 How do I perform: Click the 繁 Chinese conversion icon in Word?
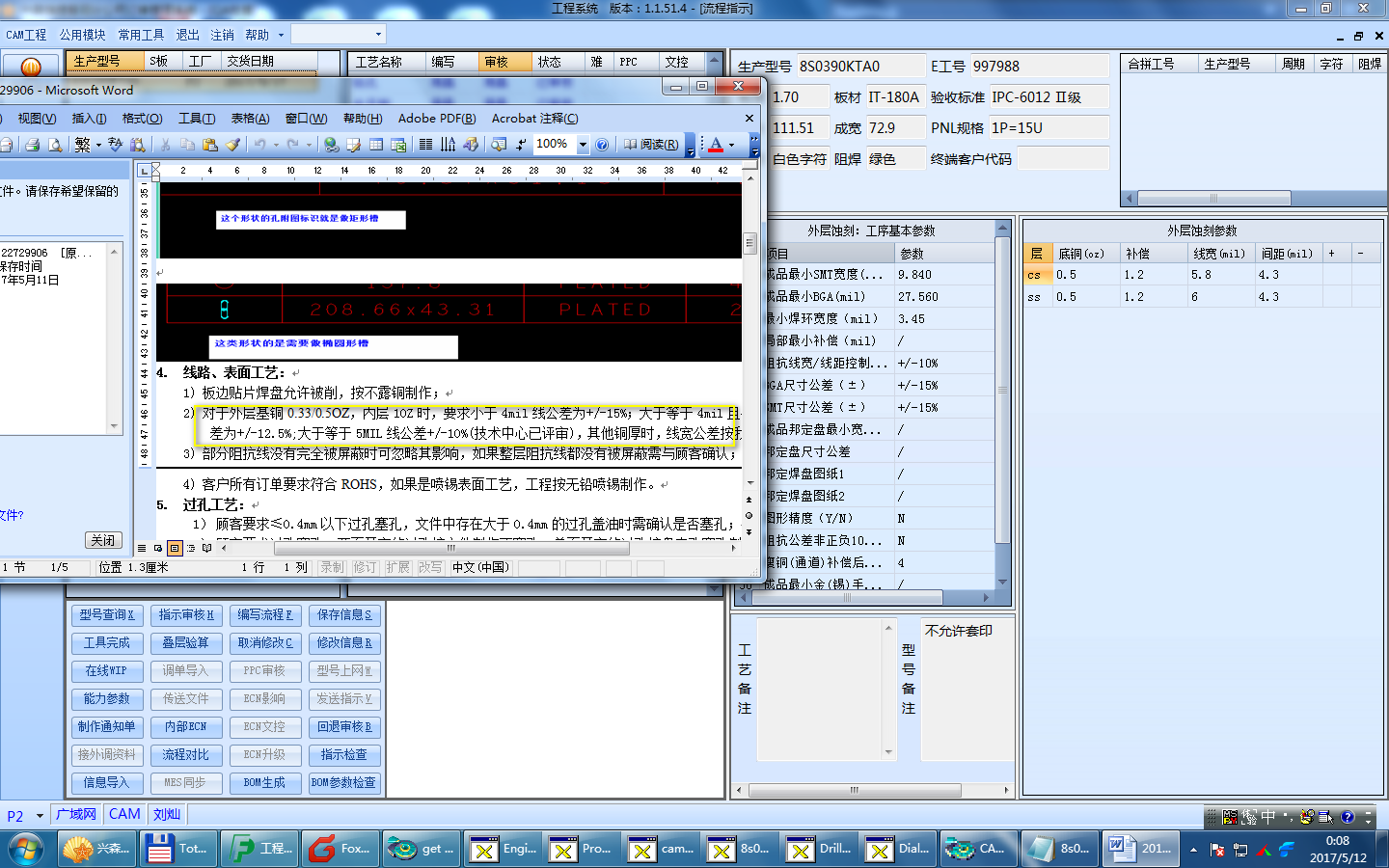pyautogui.click(x=82, y=145)
